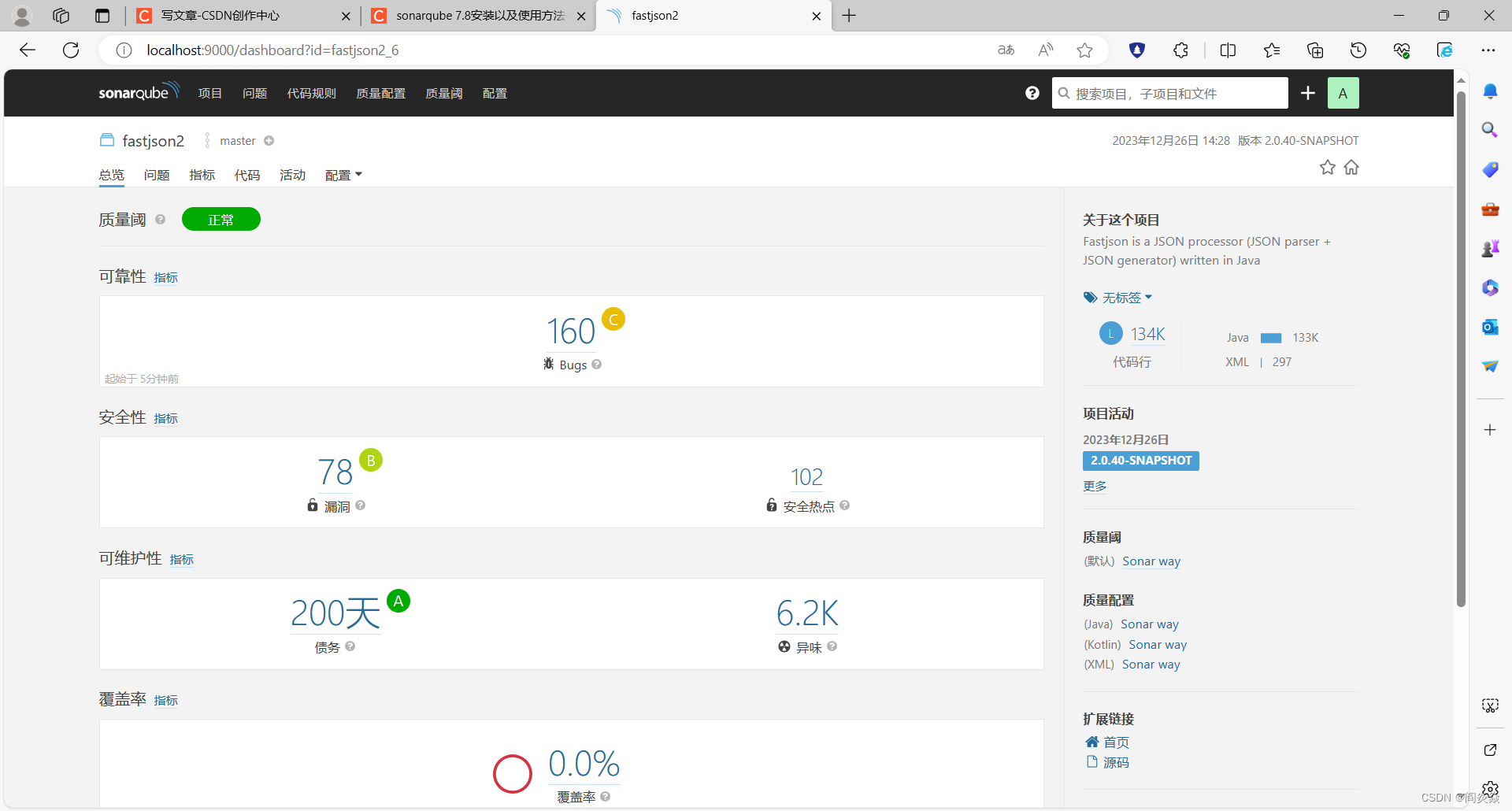Open the Sonar way Java quality profile
Viewport: 1512px width, 811px height.
[x=1149, y=624]
